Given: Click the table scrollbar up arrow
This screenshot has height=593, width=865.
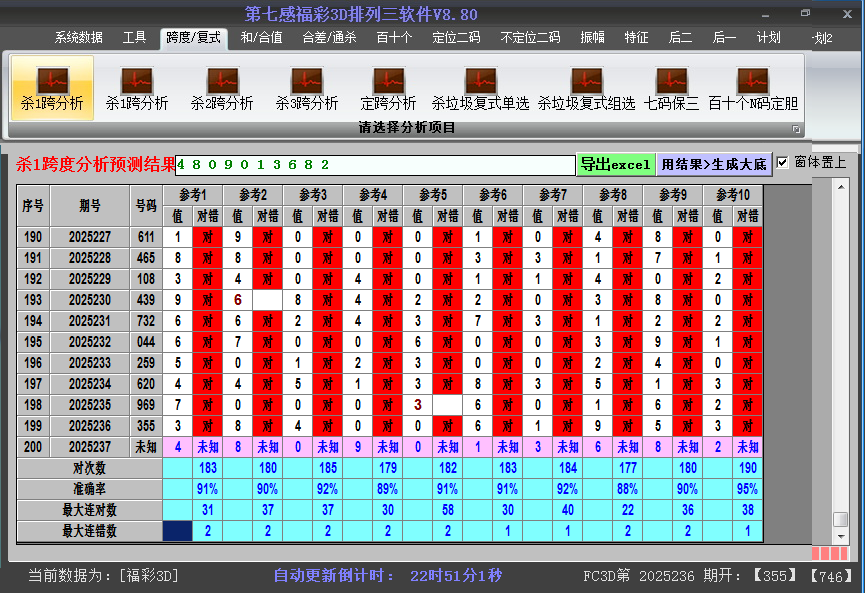Looking at the screenshot, I should [840, 188].
